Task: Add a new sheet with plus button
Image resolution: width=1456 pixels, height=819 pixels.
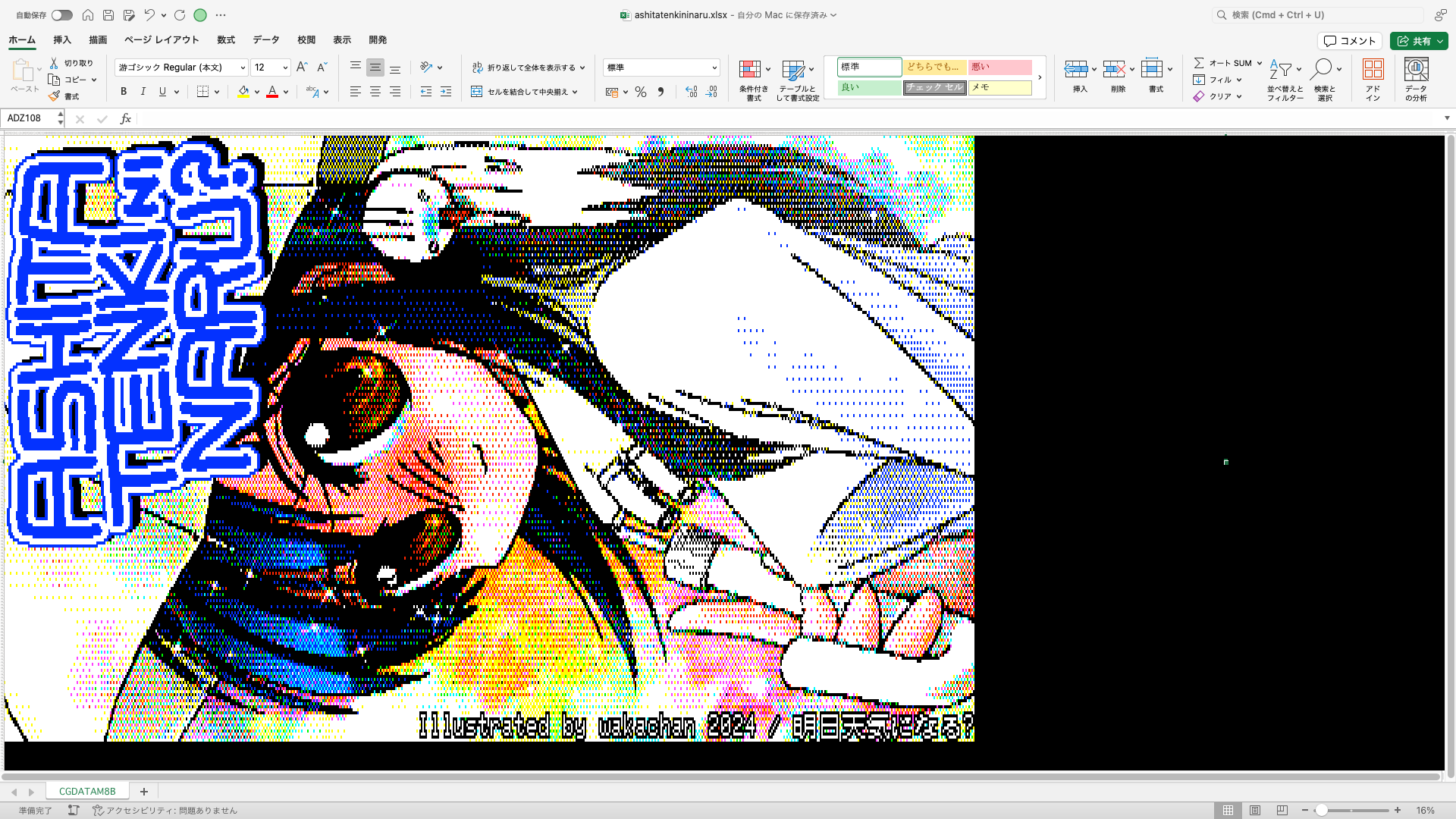Action: pyautogui.click(x=144, y=792)
